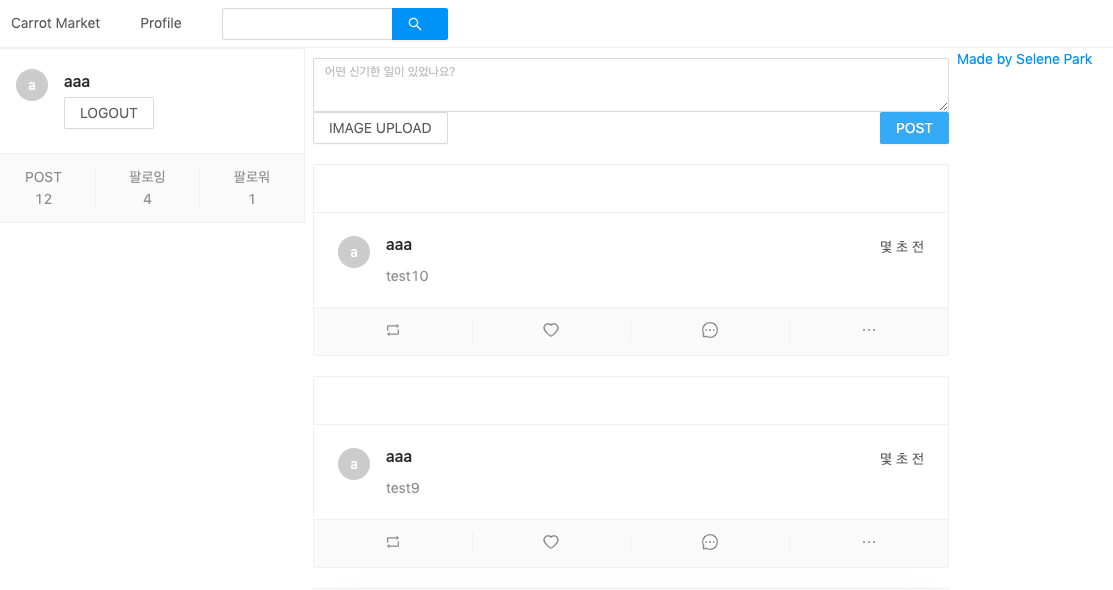The width and height of the screenshot is (1113, 590).
Task: Navigate to the Profile tab
Action: [x=159, y=23]
